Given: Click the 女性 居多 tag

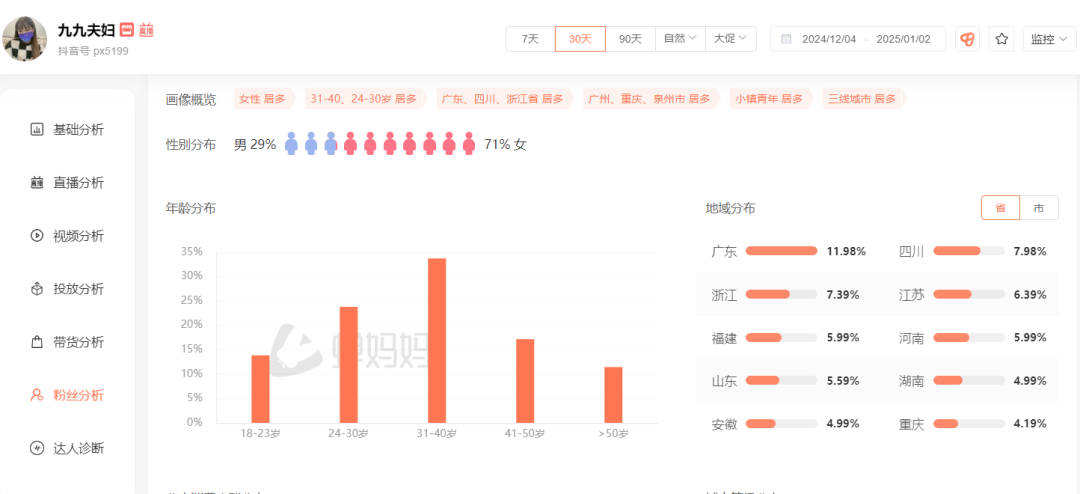Looking at the screenshot, I should (262, 99).
